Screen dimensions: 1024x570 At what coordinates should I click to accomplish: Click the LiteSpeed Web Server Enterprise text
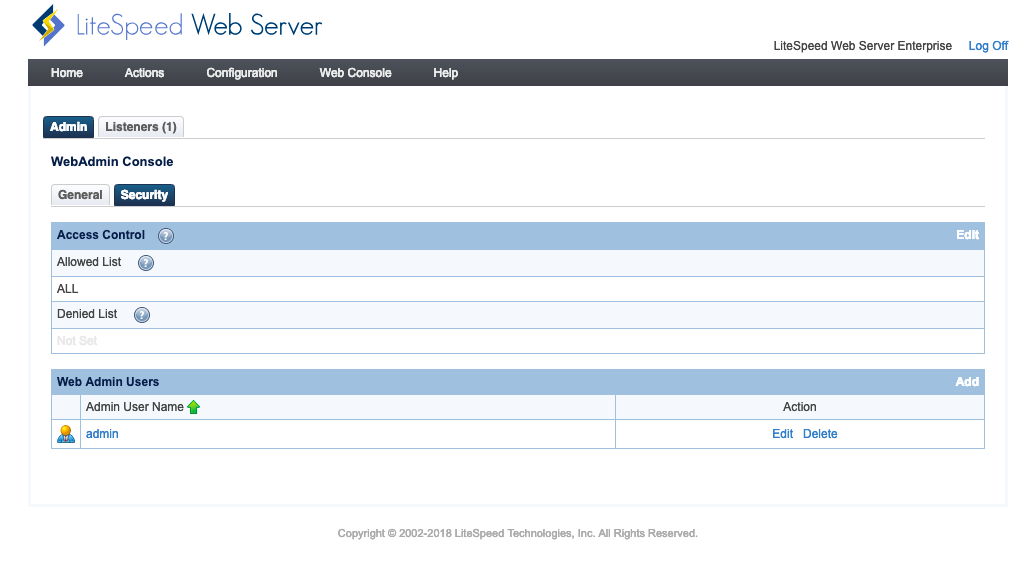862,46
